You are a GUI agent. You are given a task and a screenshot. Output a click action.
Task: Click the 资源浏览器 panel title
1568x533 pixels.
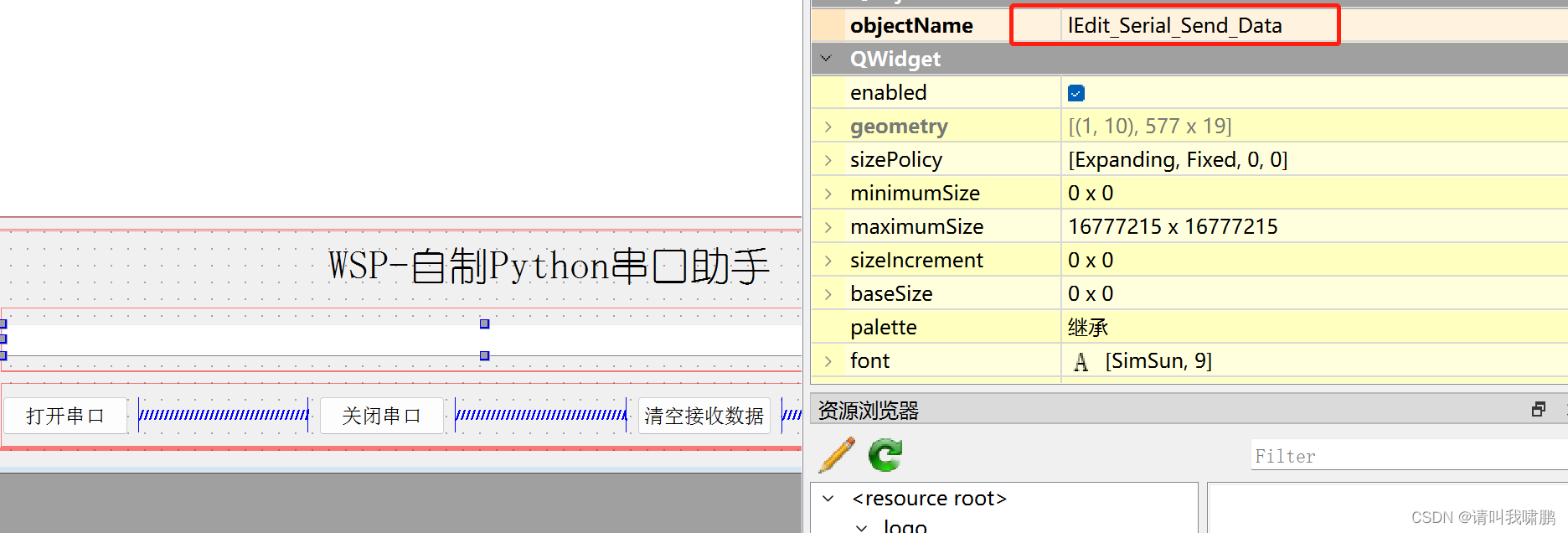[869, 410]
